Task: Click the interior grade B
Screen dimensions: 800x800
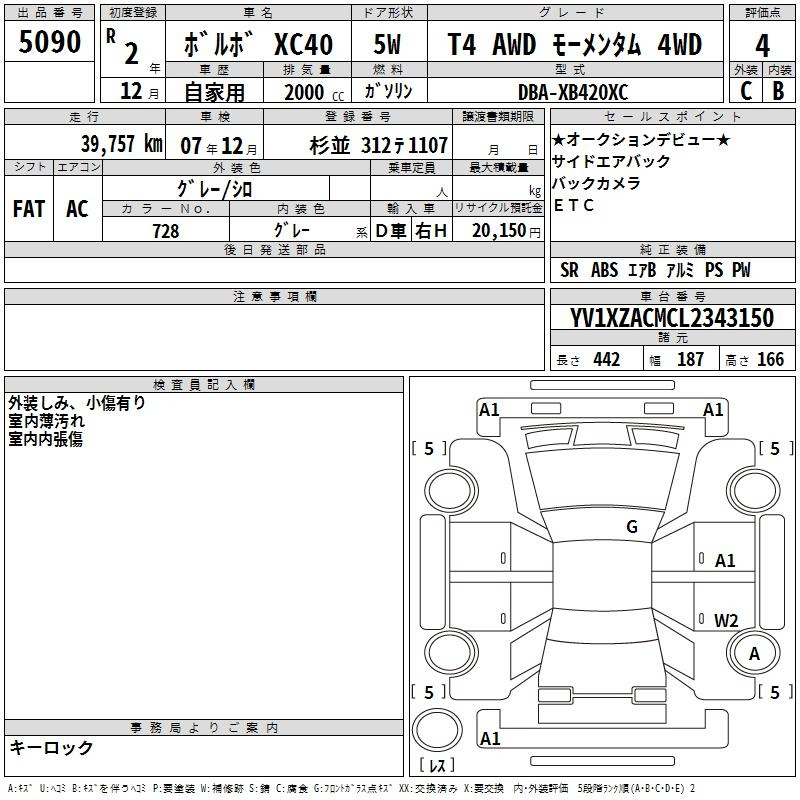Action: [x=779, y=91]
